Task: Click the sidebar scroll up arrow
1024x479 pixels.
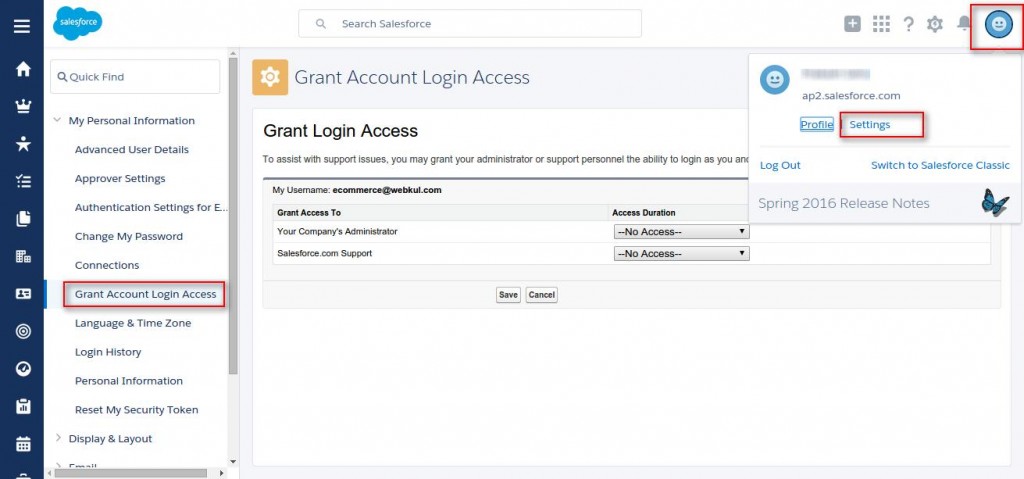Action: pos(233,52)
